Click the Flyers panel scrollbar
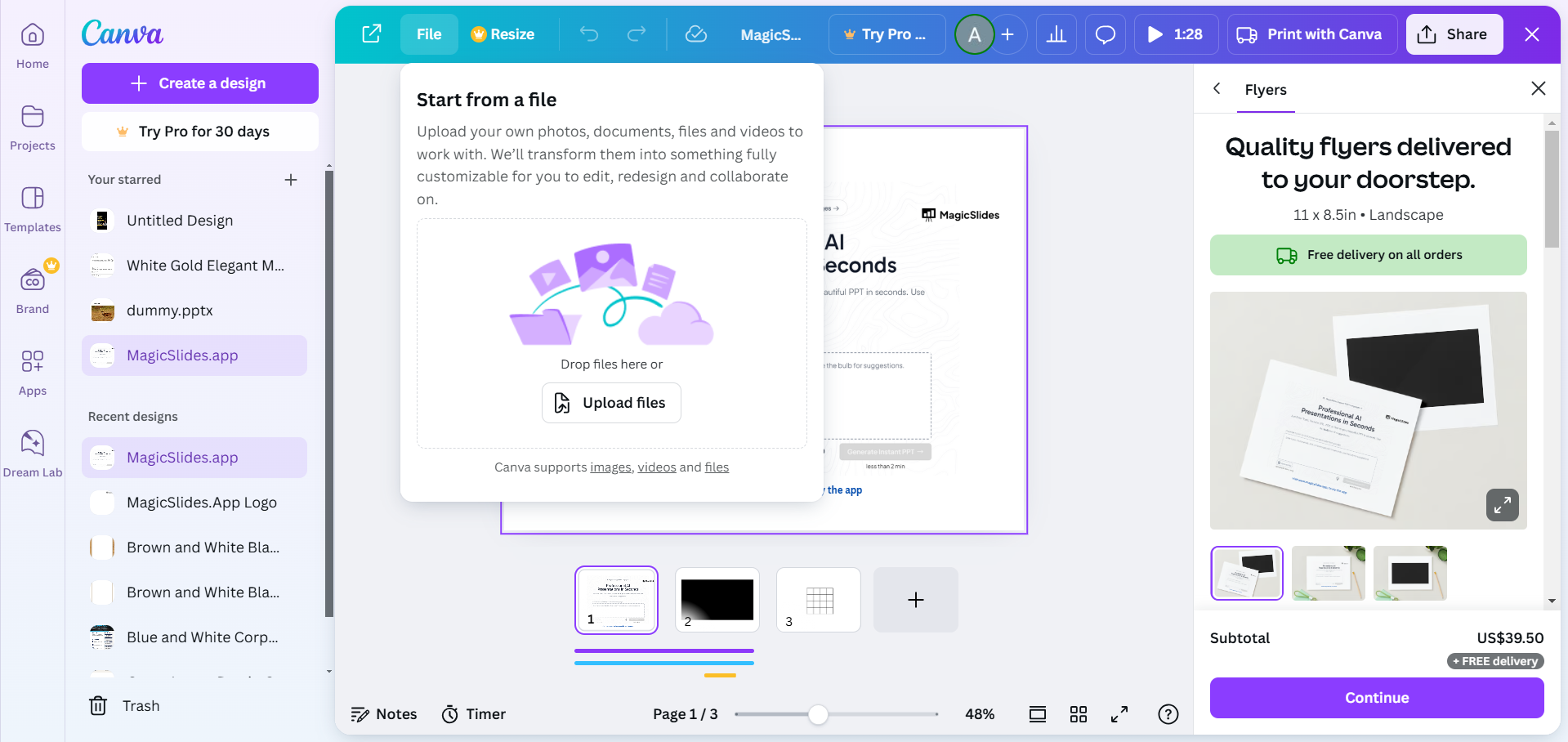The height and width of the screenshot is (742, 1568). [x=1552, y=188]
